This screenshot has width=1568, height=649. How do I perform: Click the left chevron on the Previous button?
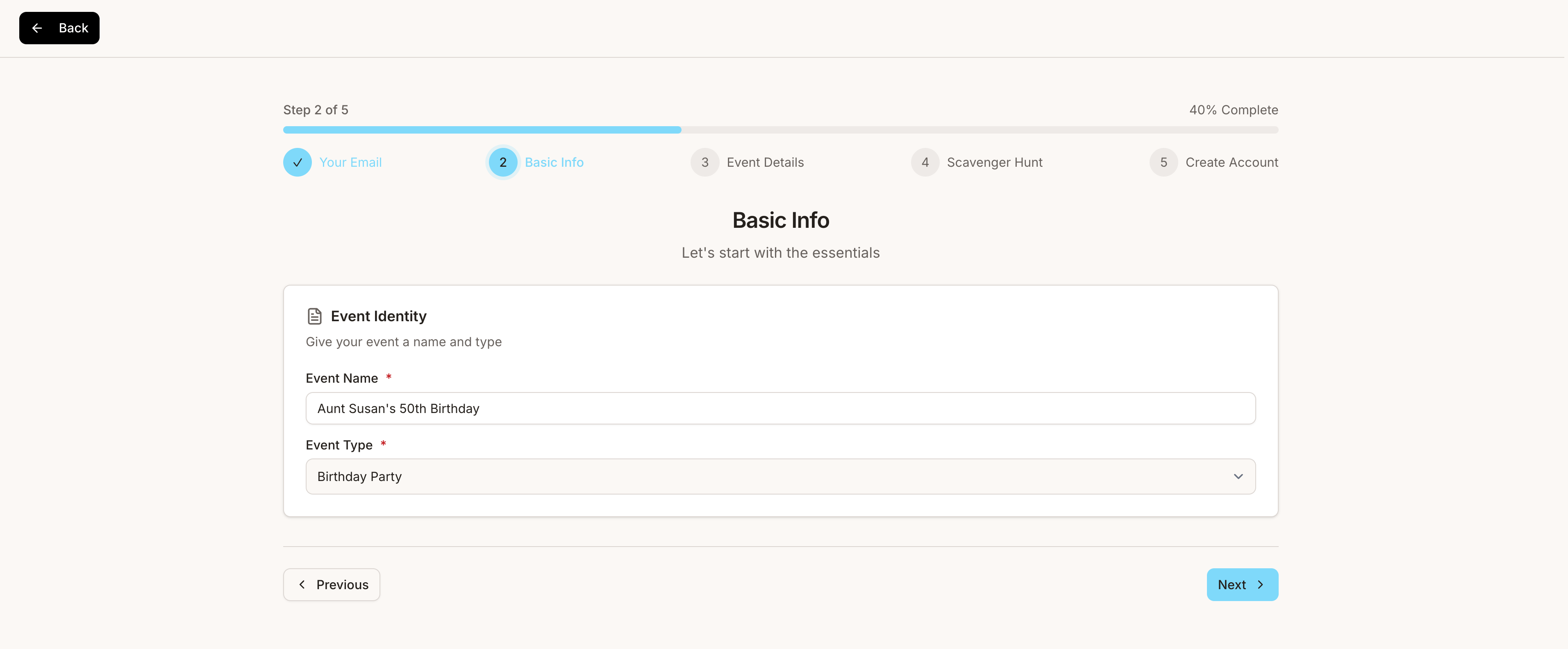[302, 584]
